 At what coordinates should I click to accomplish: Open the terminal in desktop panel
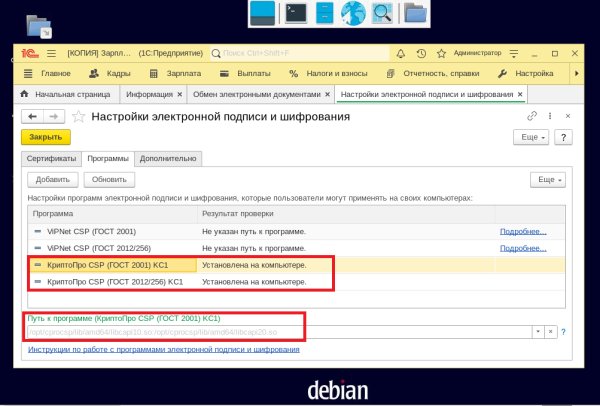[x=296, y=13]
